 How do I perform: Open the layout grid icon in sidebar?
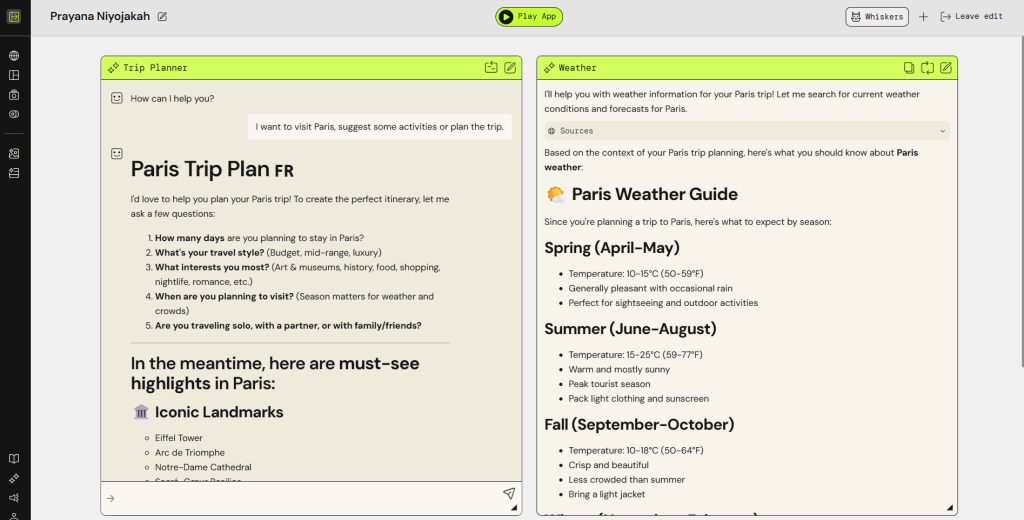click(14, 75)
